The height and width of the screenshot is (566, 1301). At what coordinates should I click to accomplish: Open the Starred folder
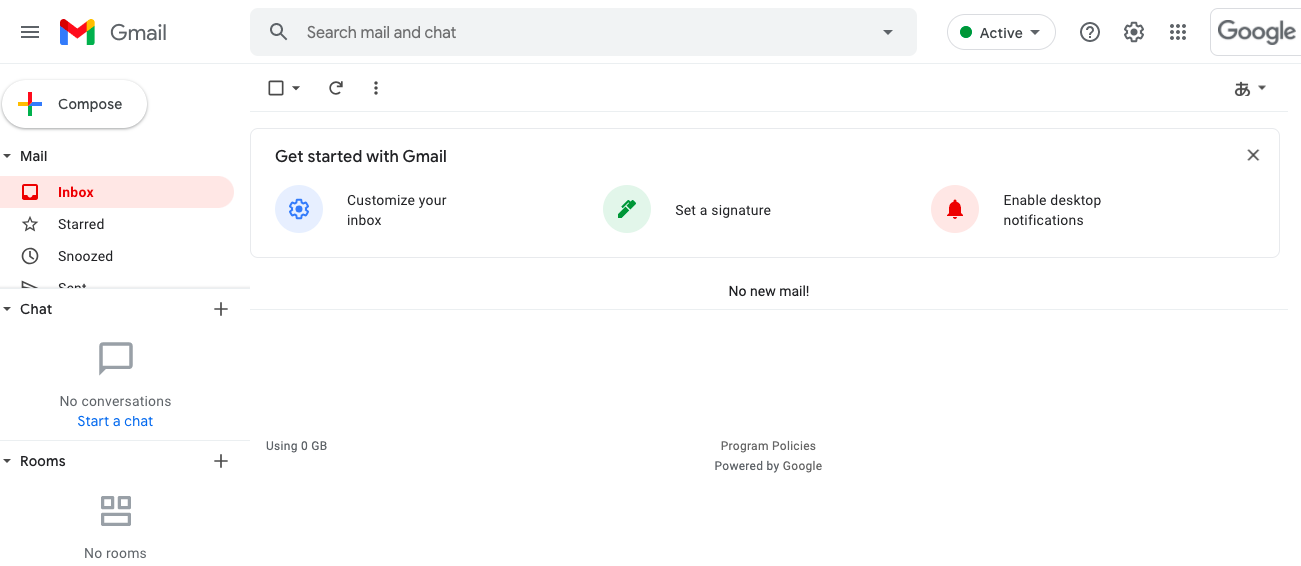click(81, 224)
